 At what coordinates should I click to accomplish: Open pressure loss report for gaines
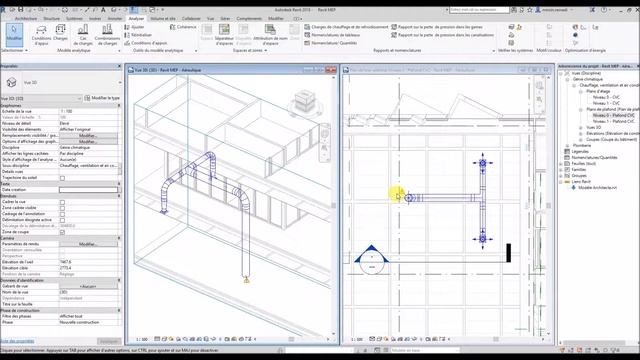click(x=437, y=27)
